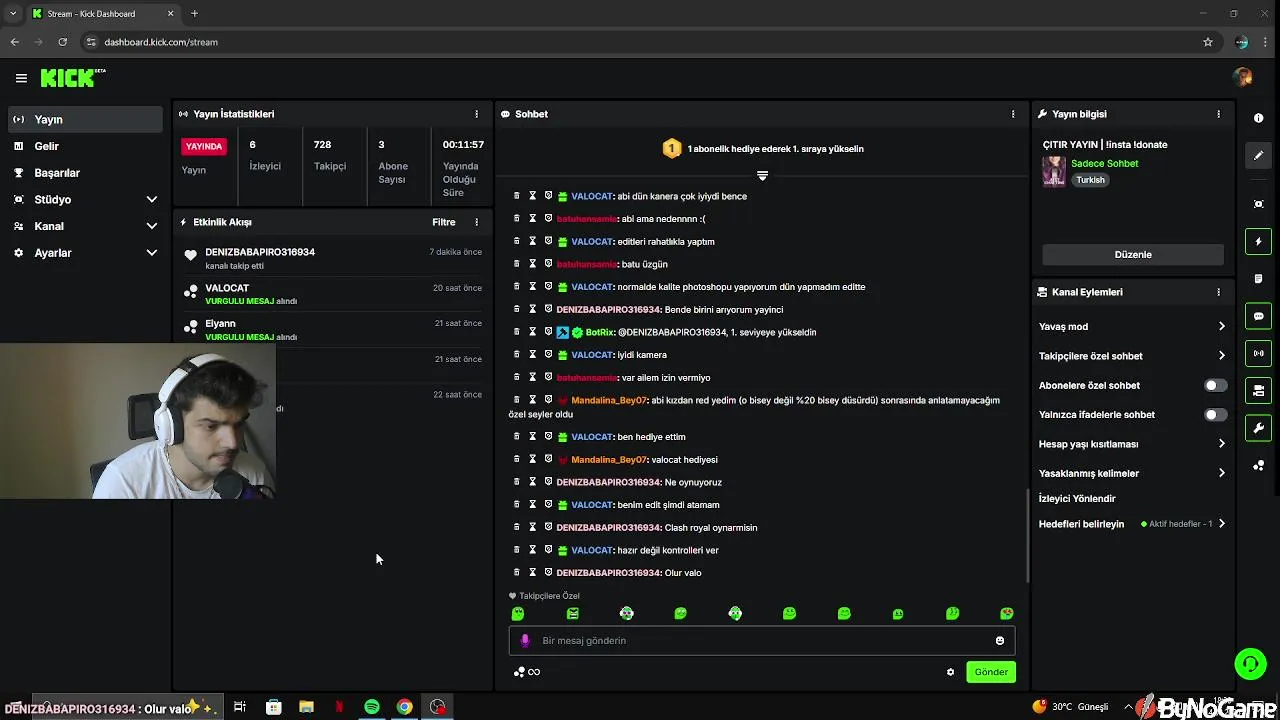The width and height of the screenshot is (1280, 720).
Task: Open the hamburger menu beside Kick logo
Action: click(x=21, y=78)
